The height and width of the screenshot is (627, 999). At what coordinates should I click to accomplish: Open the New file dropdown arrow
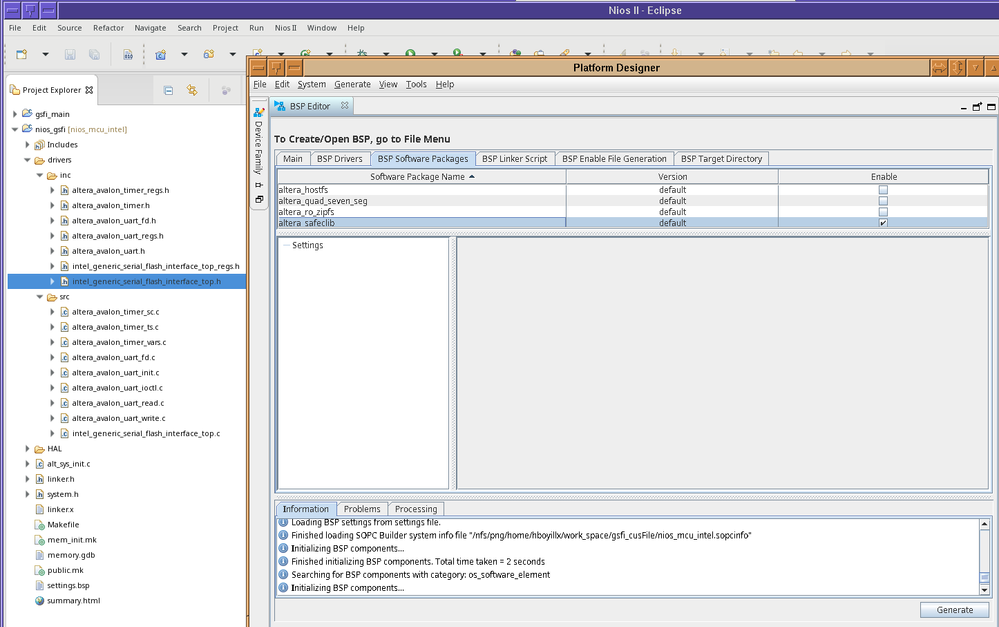[43, 54]
